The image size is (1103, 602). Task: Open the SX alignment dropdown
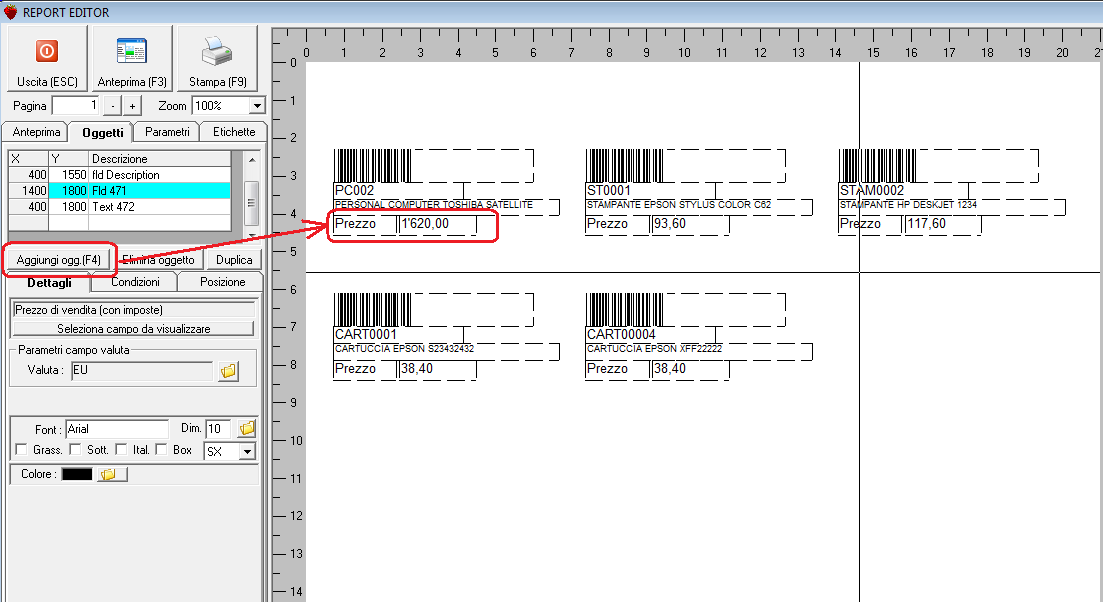247,452
